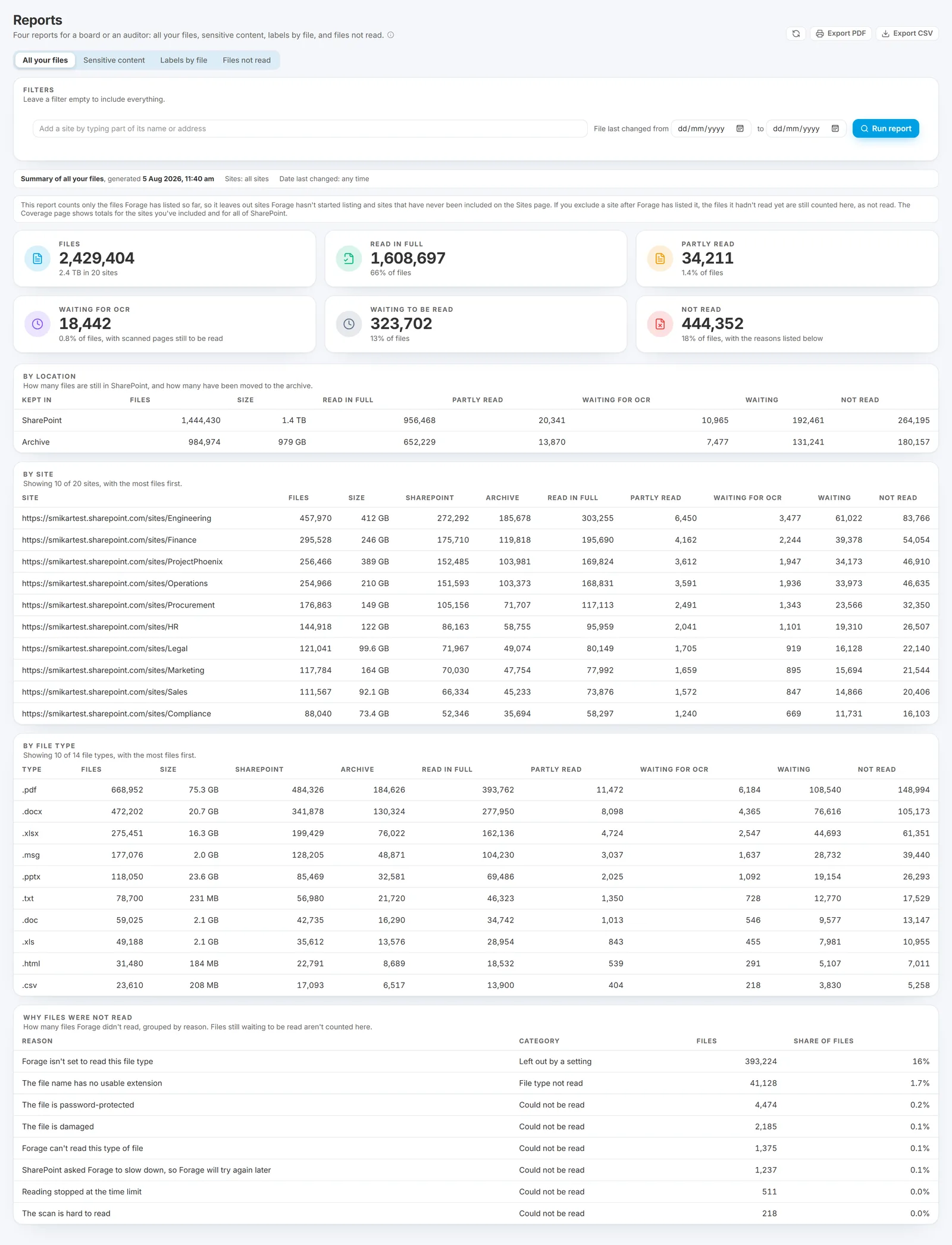Click the info icon after the Reports subtitle

(x=391, y=35)
